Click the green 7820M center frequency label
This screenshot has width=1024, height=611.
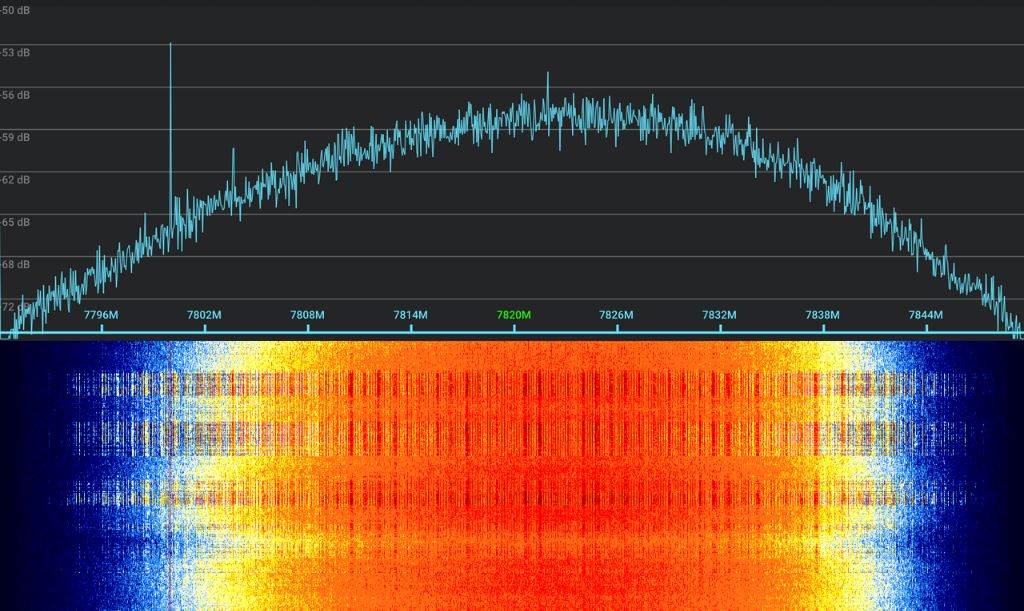[x=514, y=315]
